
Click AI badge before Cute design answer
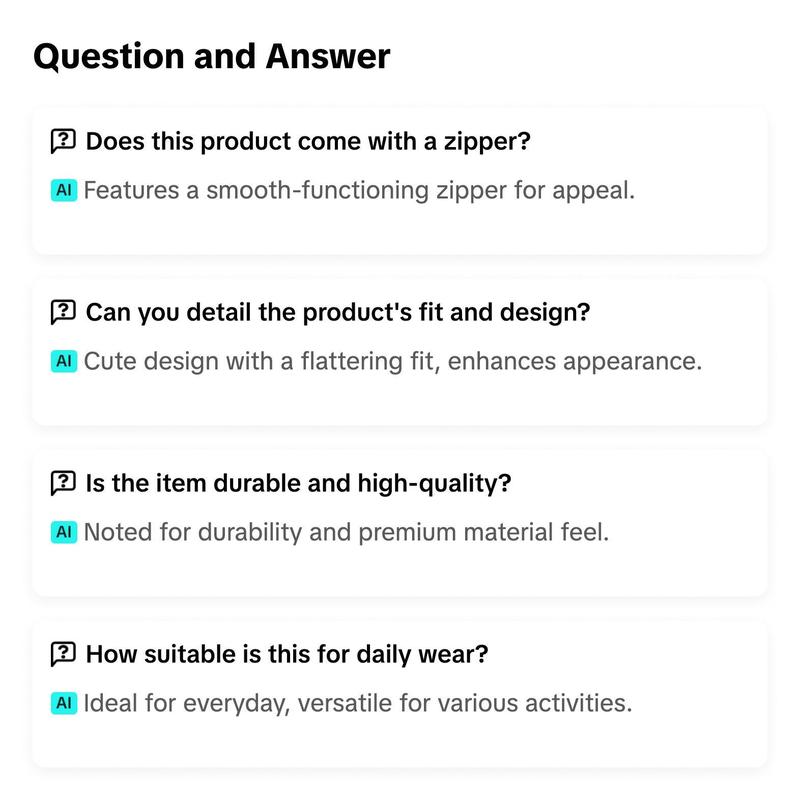click(64, 361)
